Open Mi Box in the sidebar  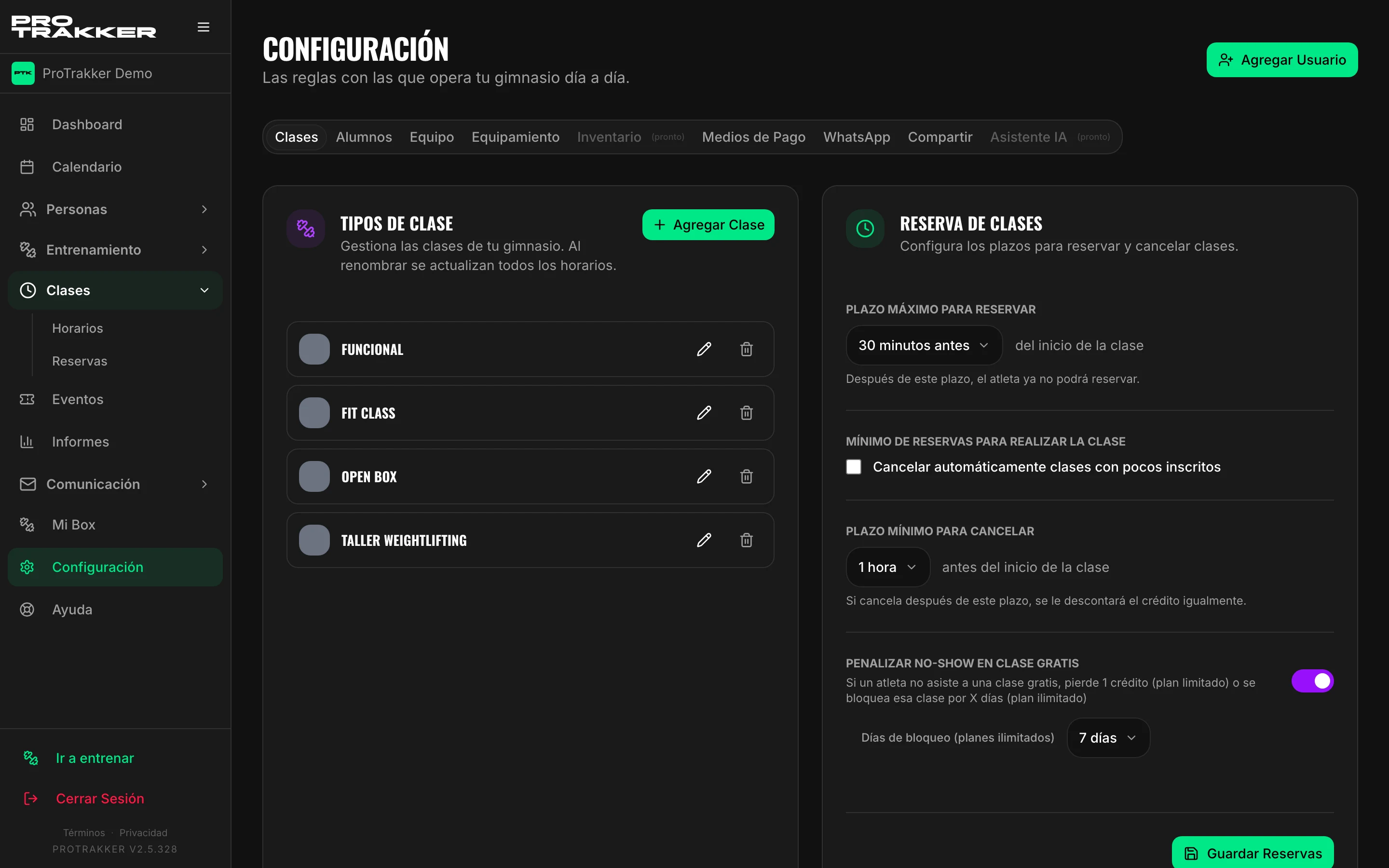[x=115, y=525]
